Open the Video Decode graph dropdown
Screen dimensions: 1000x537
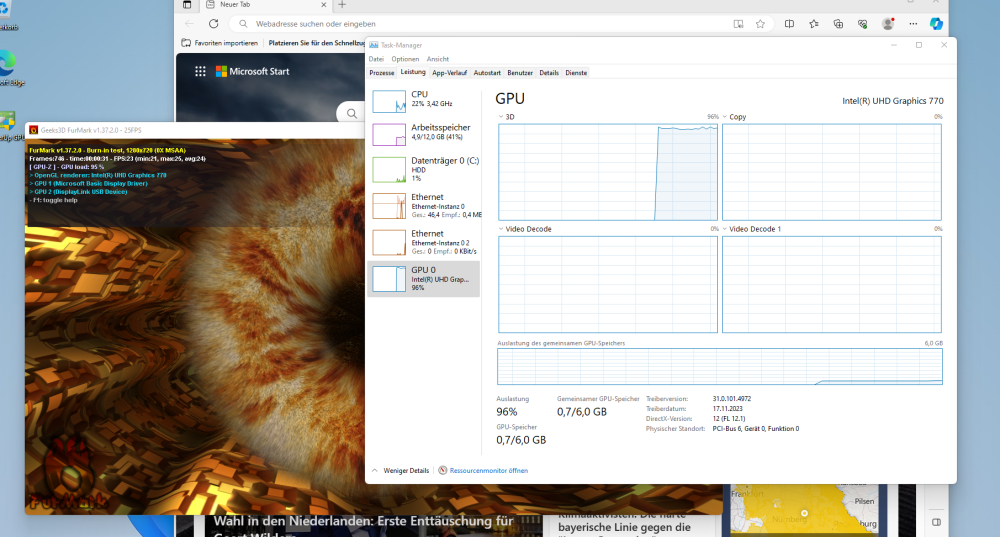click(x=501, y=229)
